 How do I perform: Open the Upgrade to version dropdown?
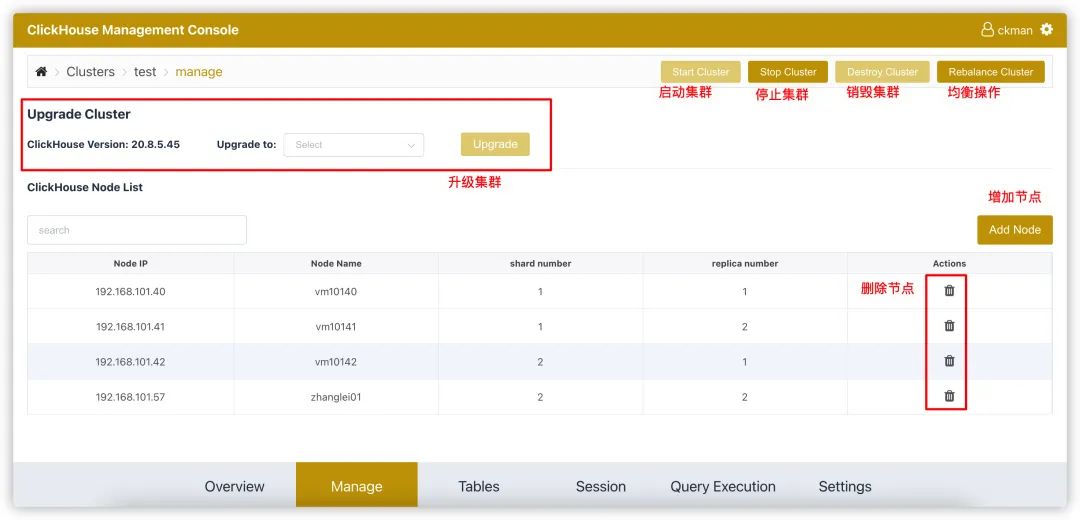tap(354, 145)
